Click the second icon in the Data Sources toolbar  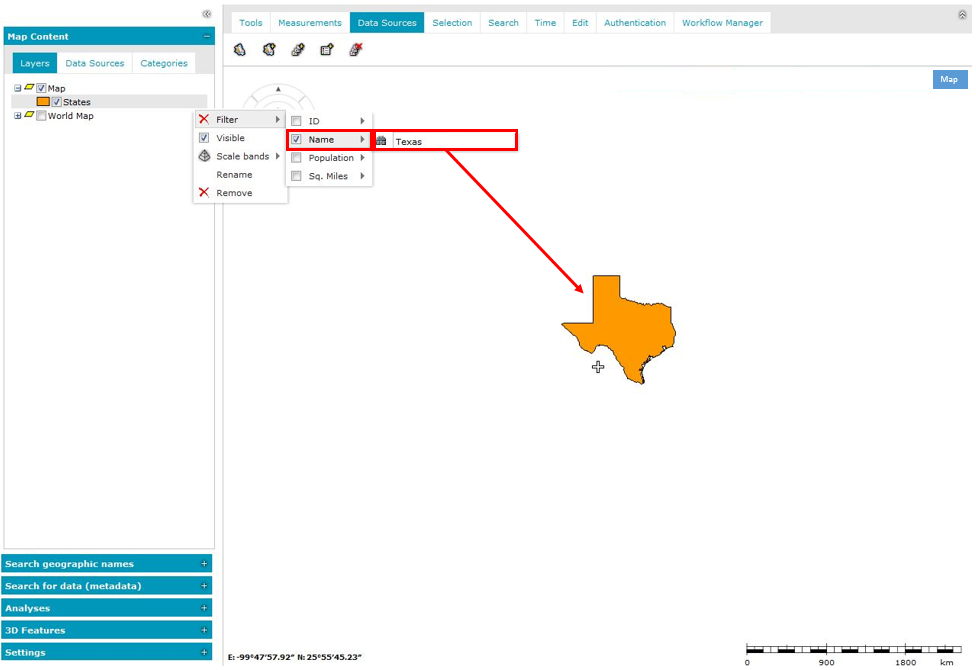click(x=269, y=49)
